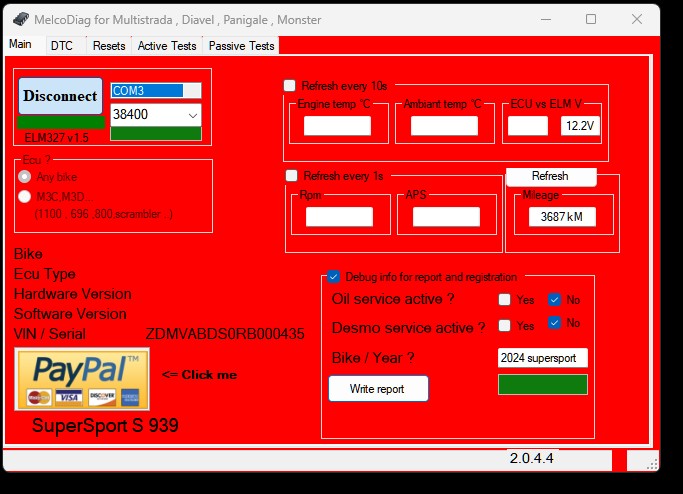
Task: Click the Software Version label
Action: [x=70, y=314]
